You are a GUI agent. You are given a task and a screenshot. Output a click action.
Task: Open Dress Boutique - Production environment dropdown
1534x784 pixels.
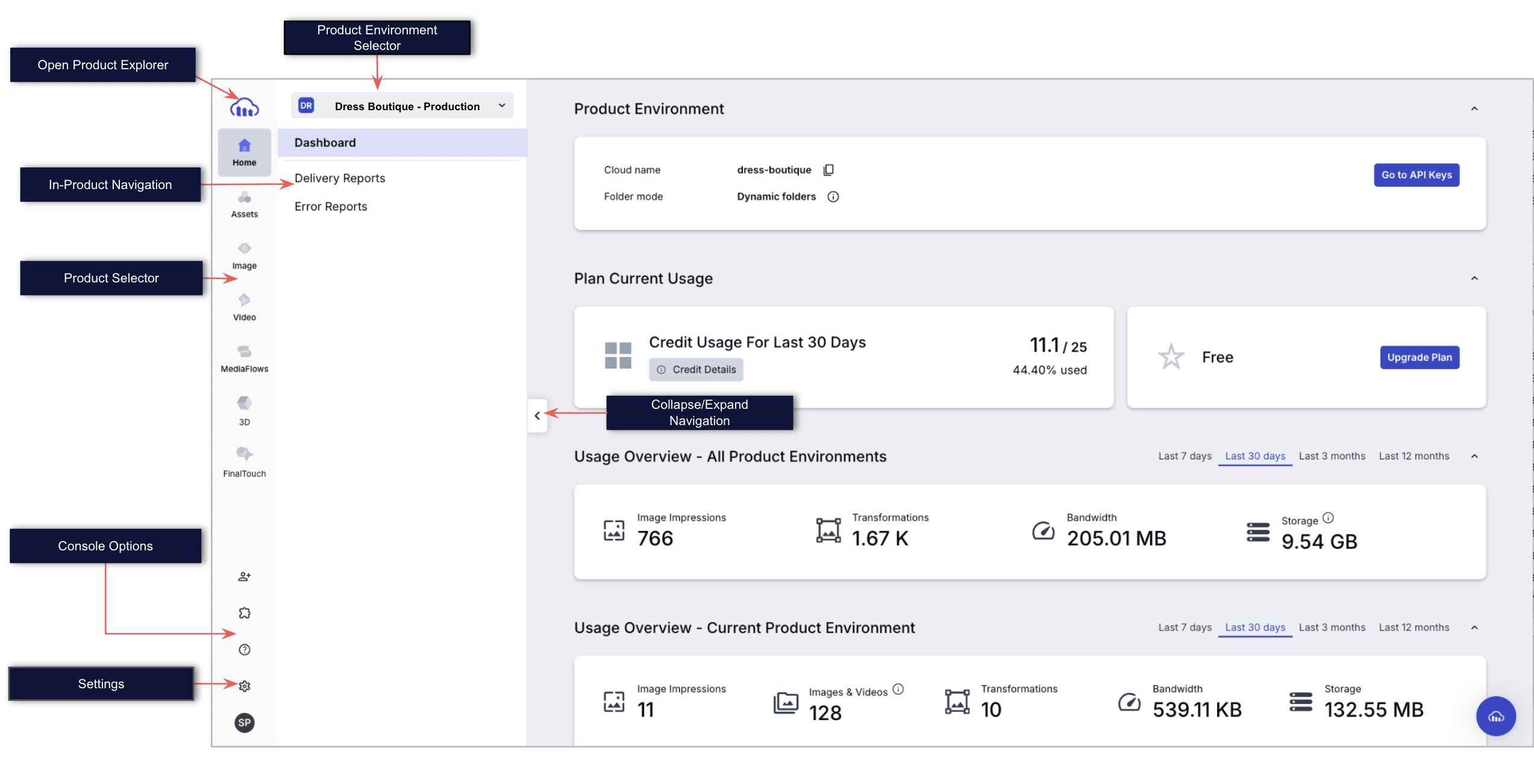[x=402, y=106]
